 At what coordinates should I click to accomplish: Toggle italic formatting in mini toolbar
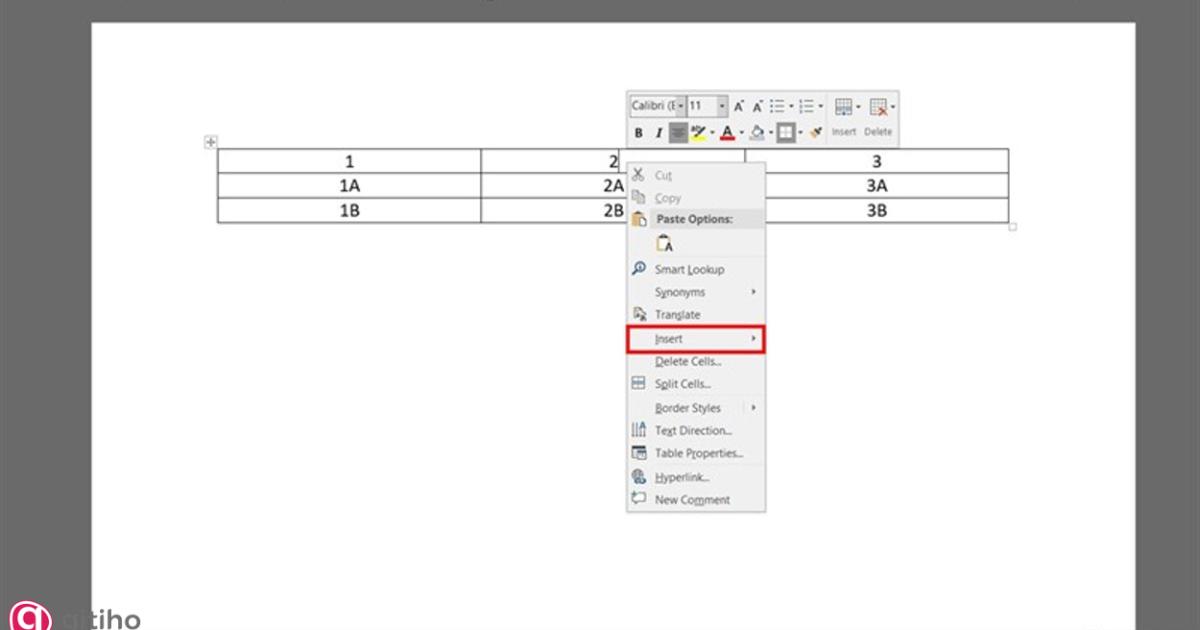(x=658, y=133)
